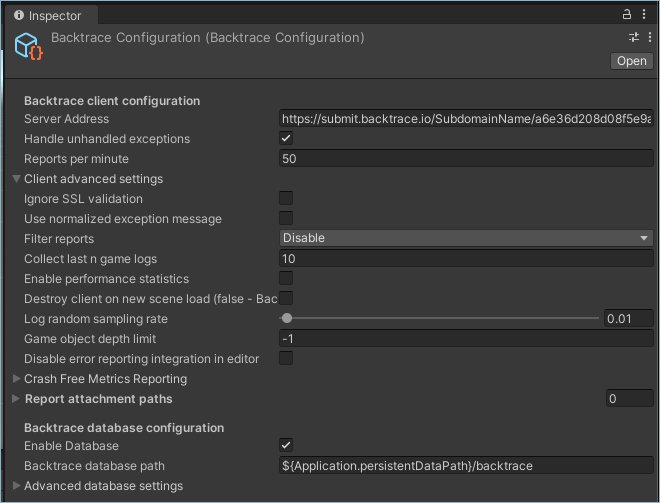The width and height of the screenshot is (660, 503).
Task: Enable performance statistics checkbox
Action: tap(286, 278)
